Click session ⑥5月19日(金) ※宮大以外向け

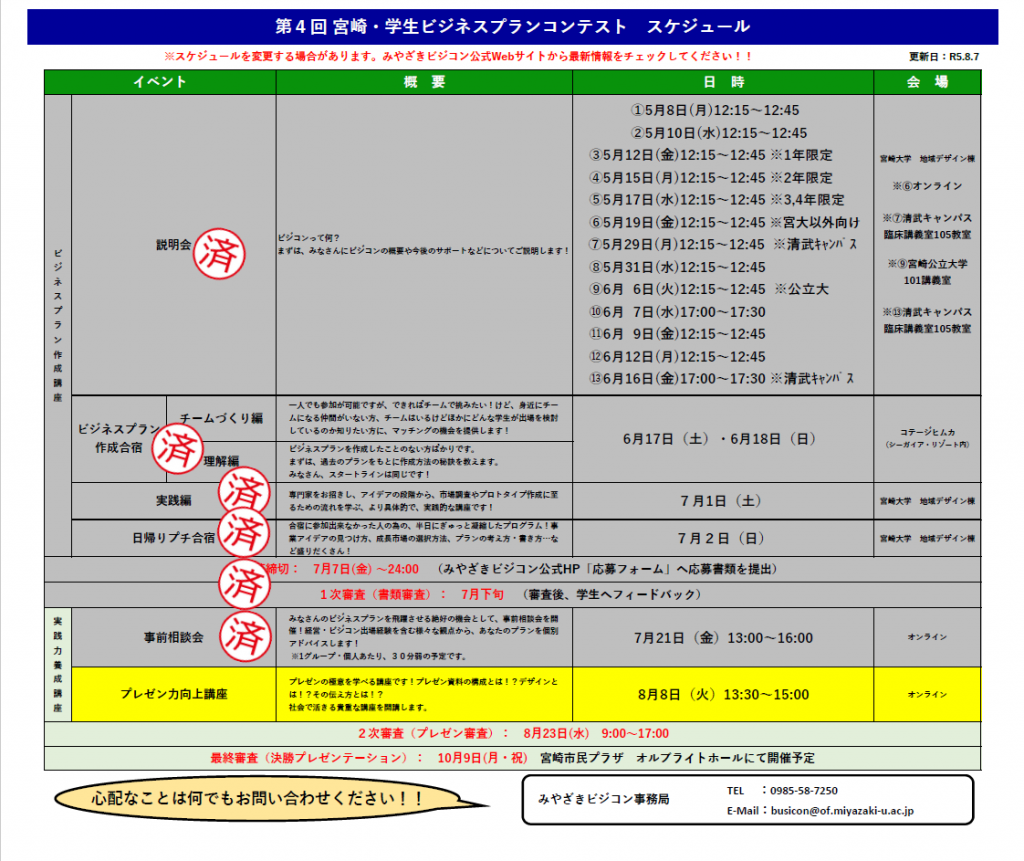tap(724, 223)
